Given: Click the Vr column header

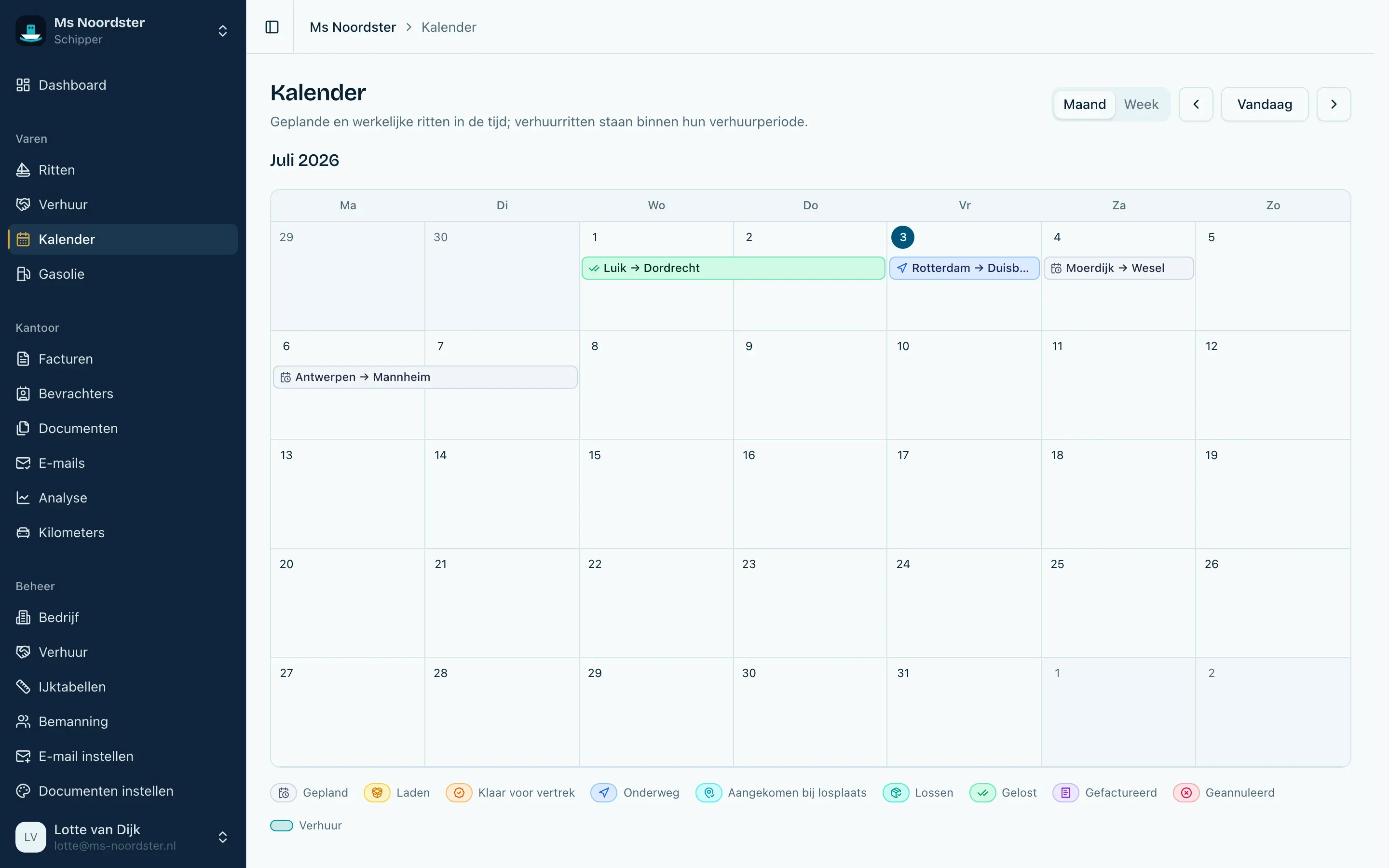Looking at the screenshot, I should [x=964, y=205].
